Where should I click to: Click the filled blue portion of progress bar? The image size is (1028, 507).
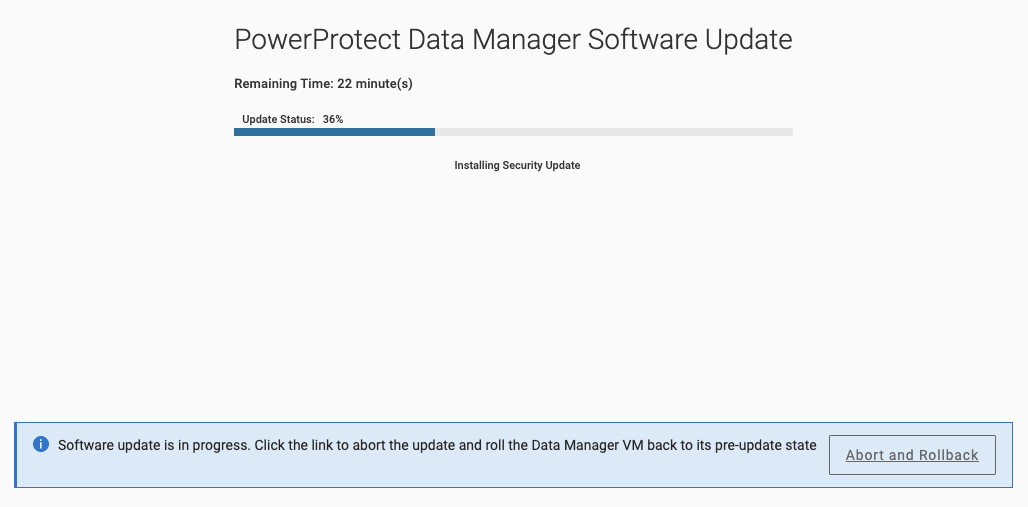tap(334, 132)
